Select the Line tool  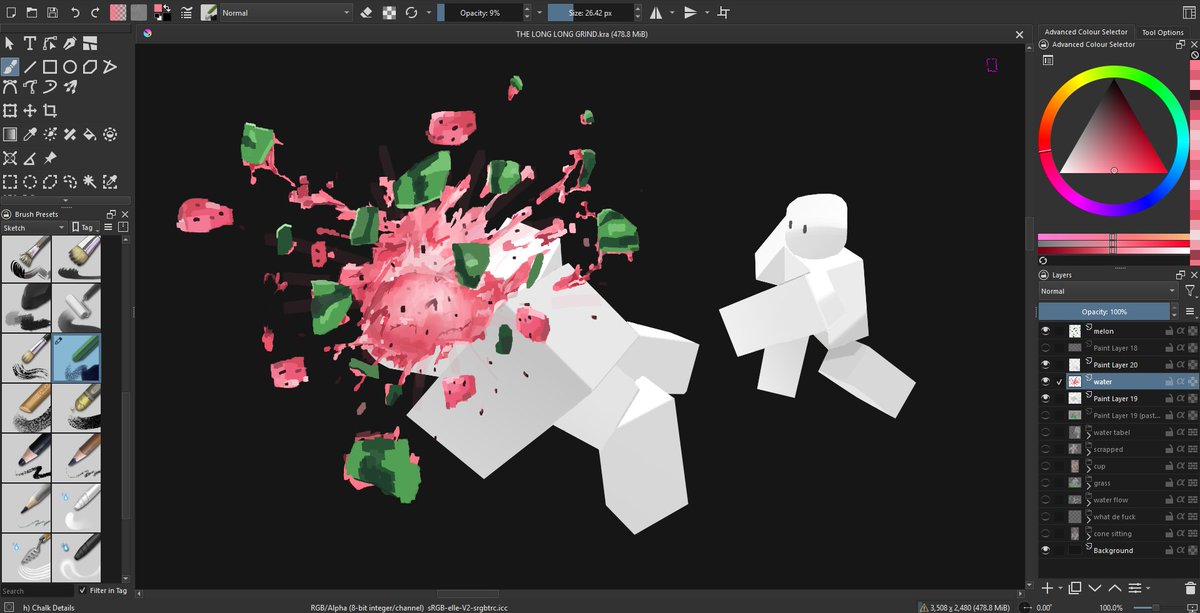coord(30,67)
